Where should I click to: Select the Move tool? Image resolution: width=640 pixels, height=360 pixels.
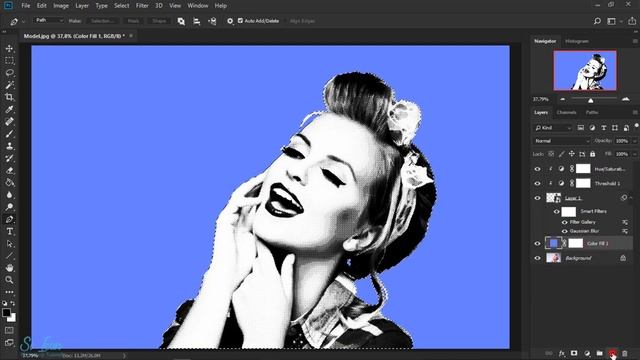[x=9, y=48]
